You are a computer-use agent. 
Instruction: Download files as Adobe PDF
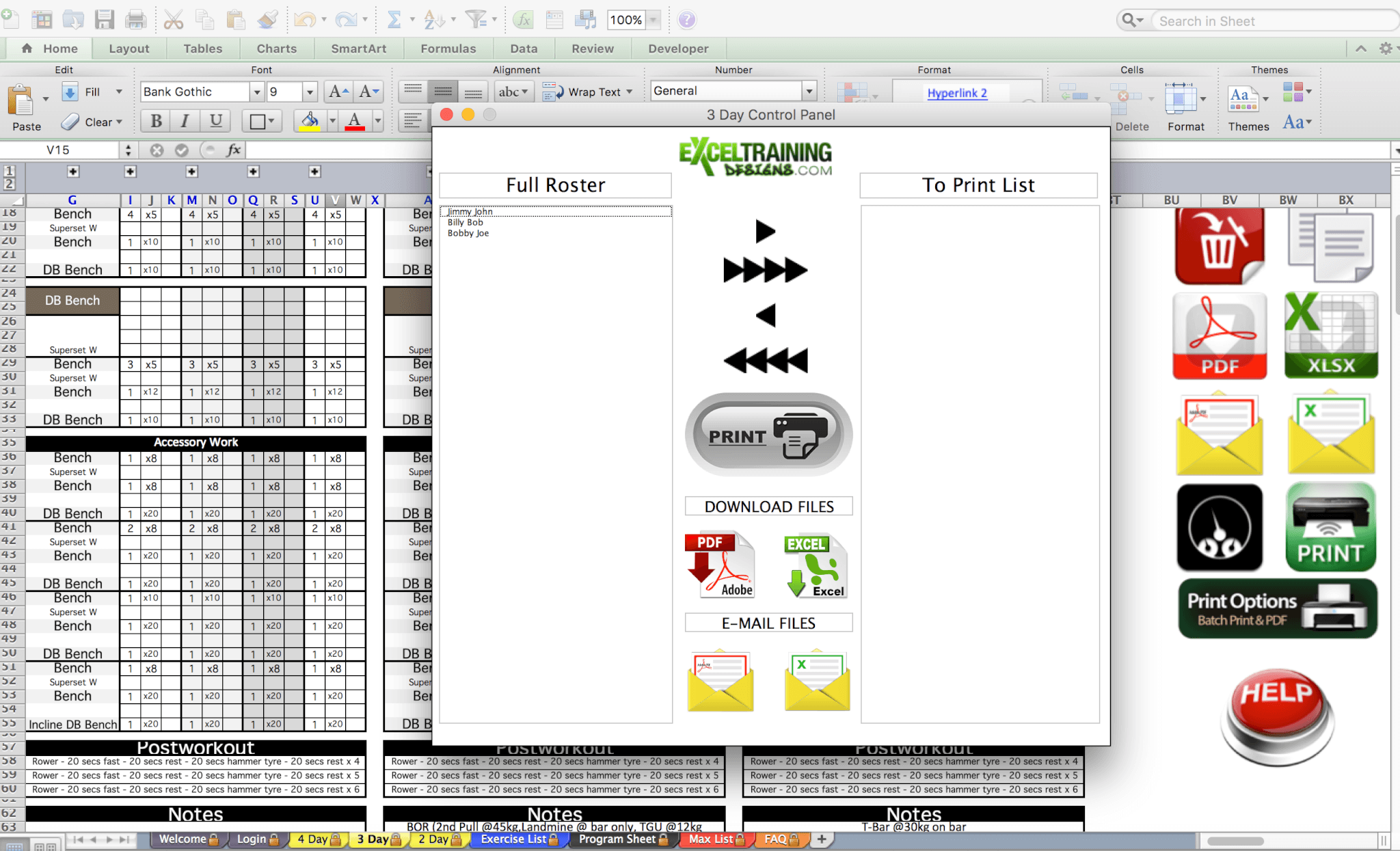pos(720,565)
